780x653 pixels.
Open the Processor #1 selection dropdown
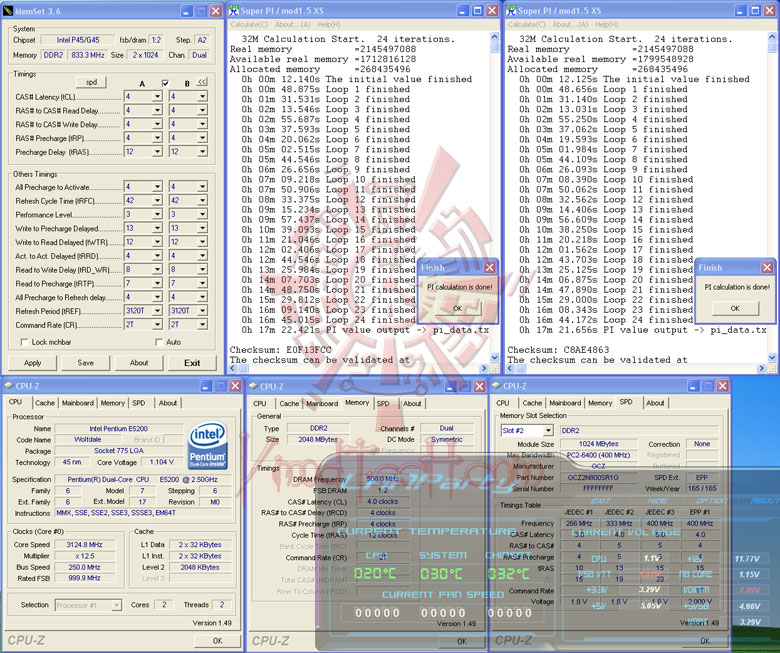116,605
